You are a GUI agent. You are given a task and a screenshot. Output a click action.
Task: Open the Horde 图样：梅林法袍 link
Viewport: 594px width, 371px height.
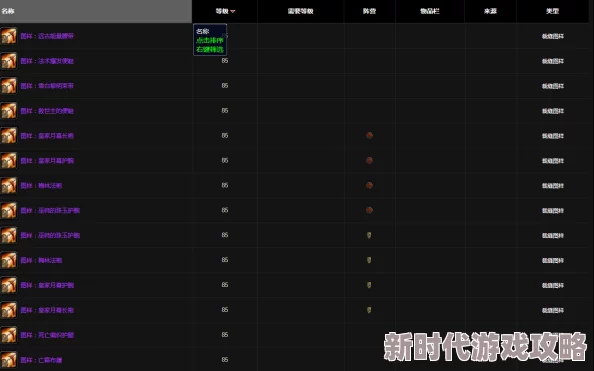pyautogui.click(x=41, y=185)
